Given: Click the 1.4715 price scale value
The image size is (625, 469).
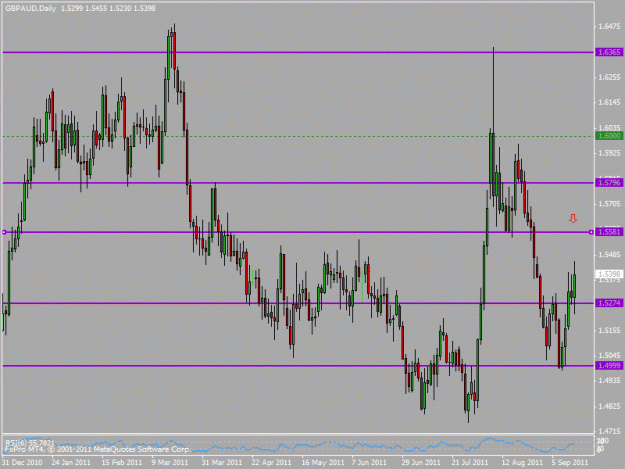Looking at the screenshot, I should coord(609,431).
